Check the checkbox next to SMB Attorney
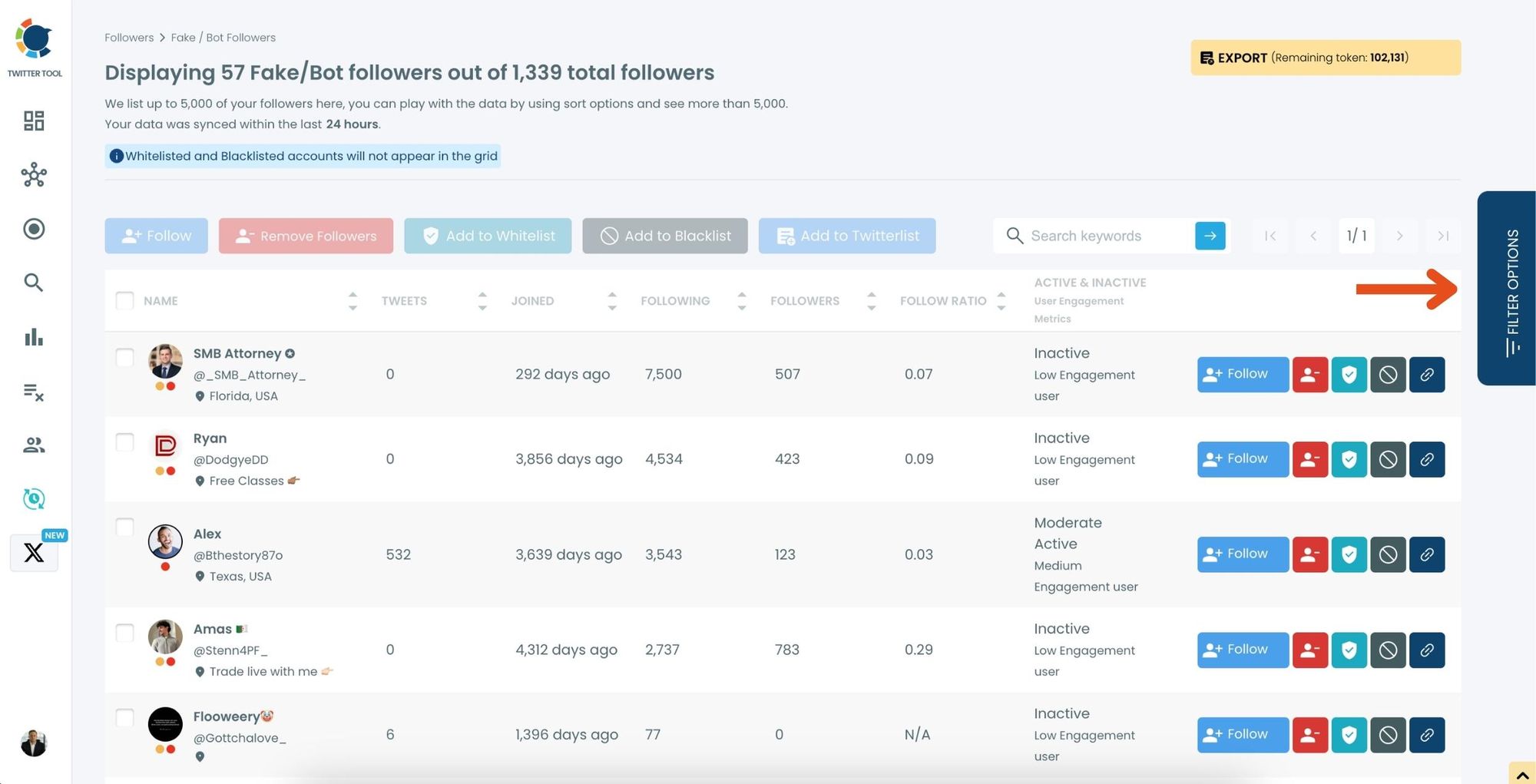1536x784 pixels. tap(124, 357)
